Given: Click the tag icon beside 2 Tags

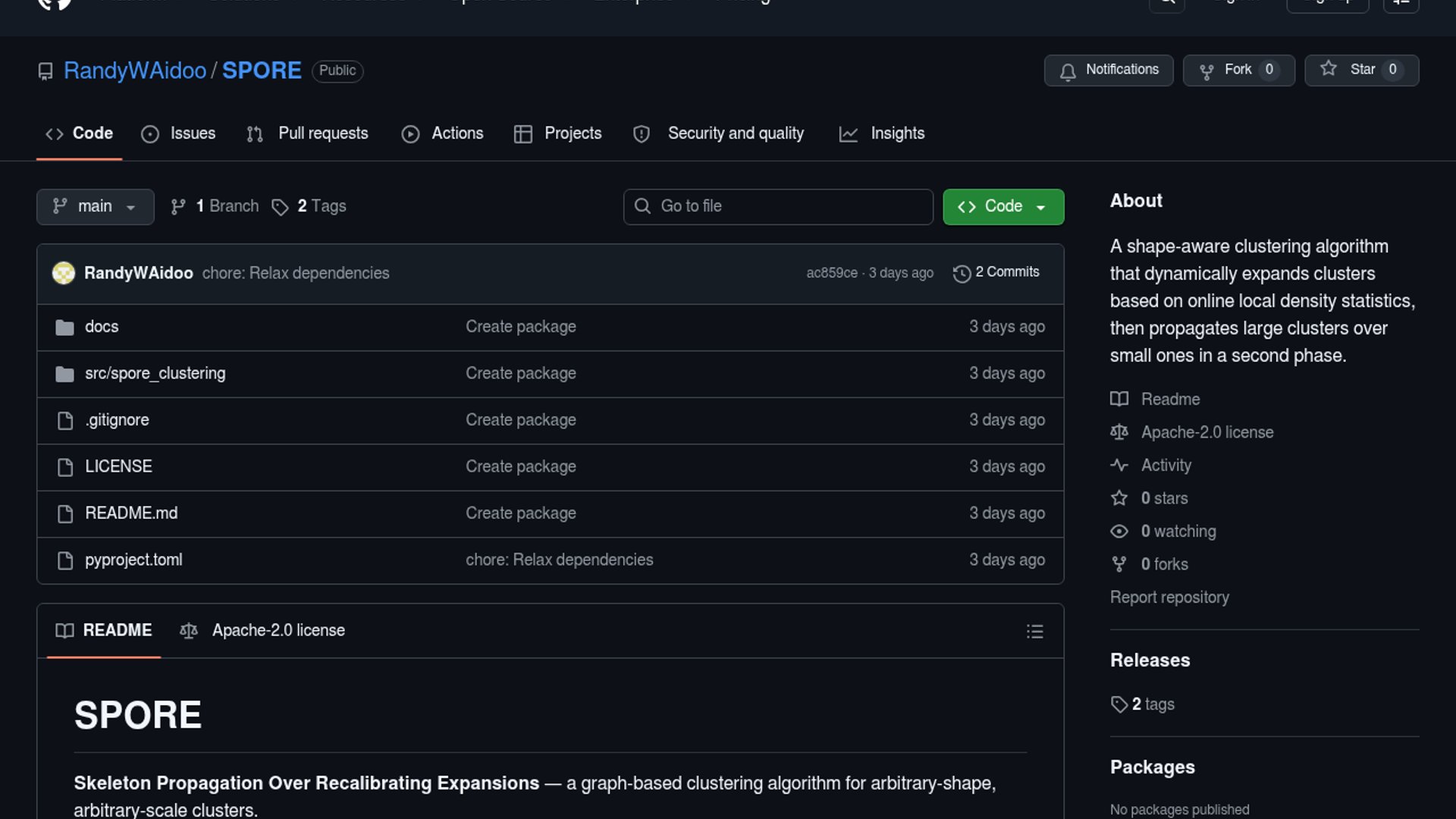Looking at the screenshot, I should [x=280, y=207].
